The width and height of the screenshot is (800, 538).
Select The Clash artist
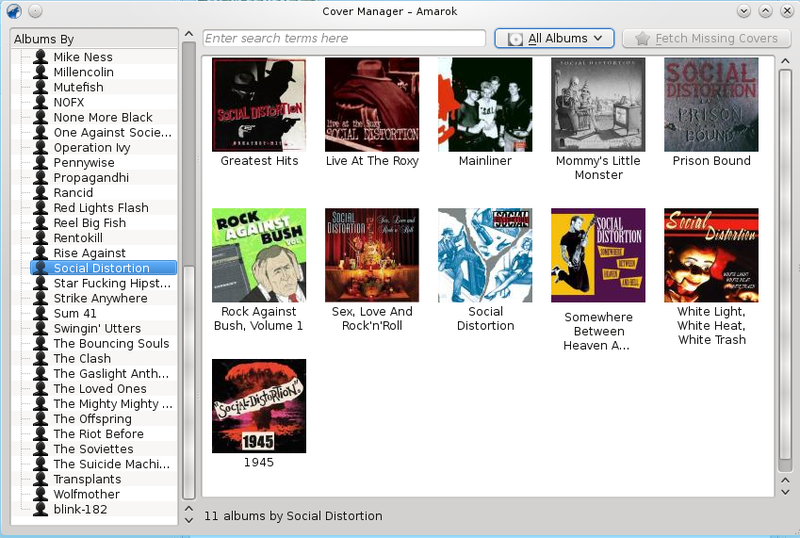[x=104, y=358]
